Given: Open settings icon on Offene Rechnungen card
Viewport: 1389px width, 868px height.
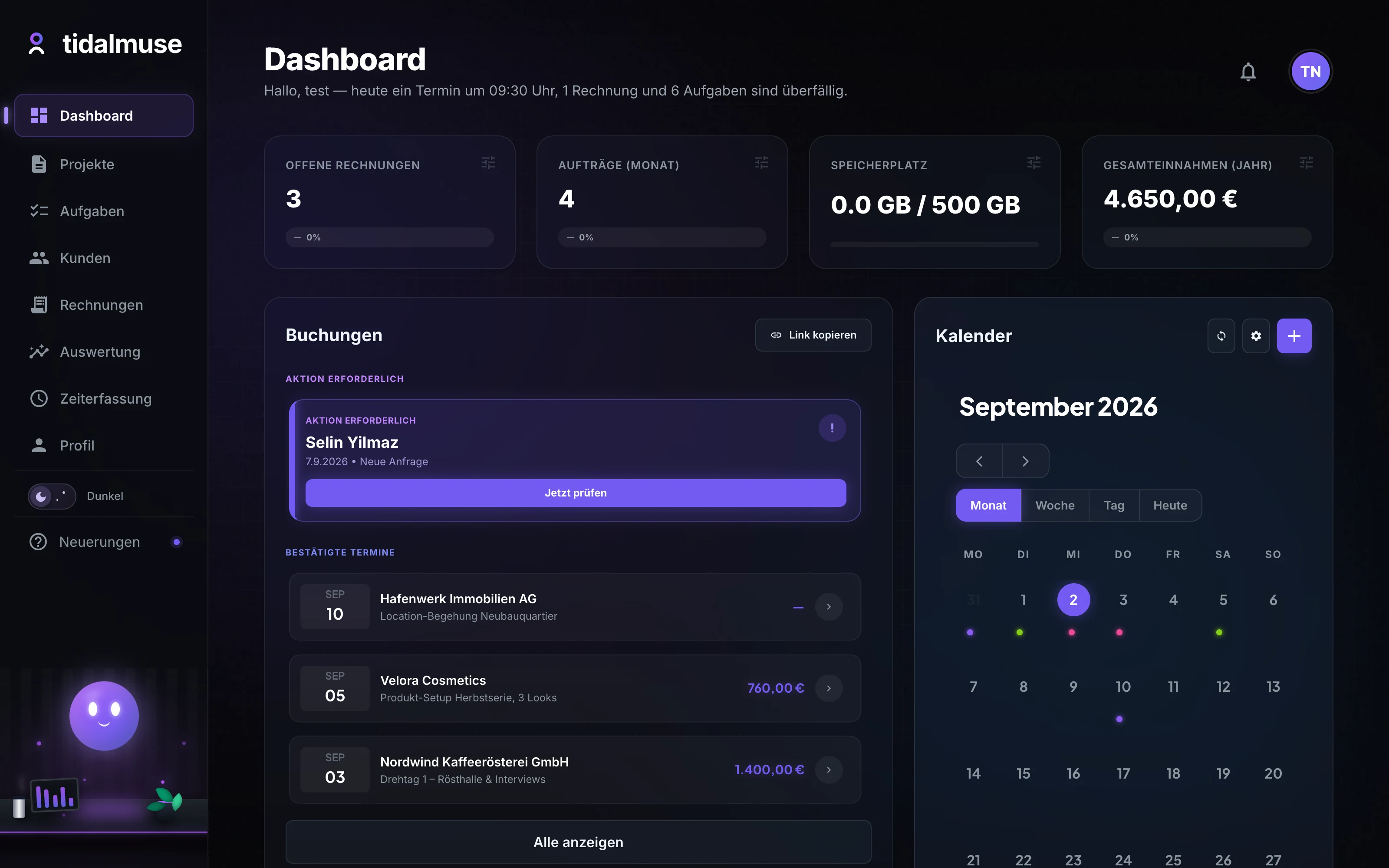Looking at the screenshot, I should [x=488, y=163].
